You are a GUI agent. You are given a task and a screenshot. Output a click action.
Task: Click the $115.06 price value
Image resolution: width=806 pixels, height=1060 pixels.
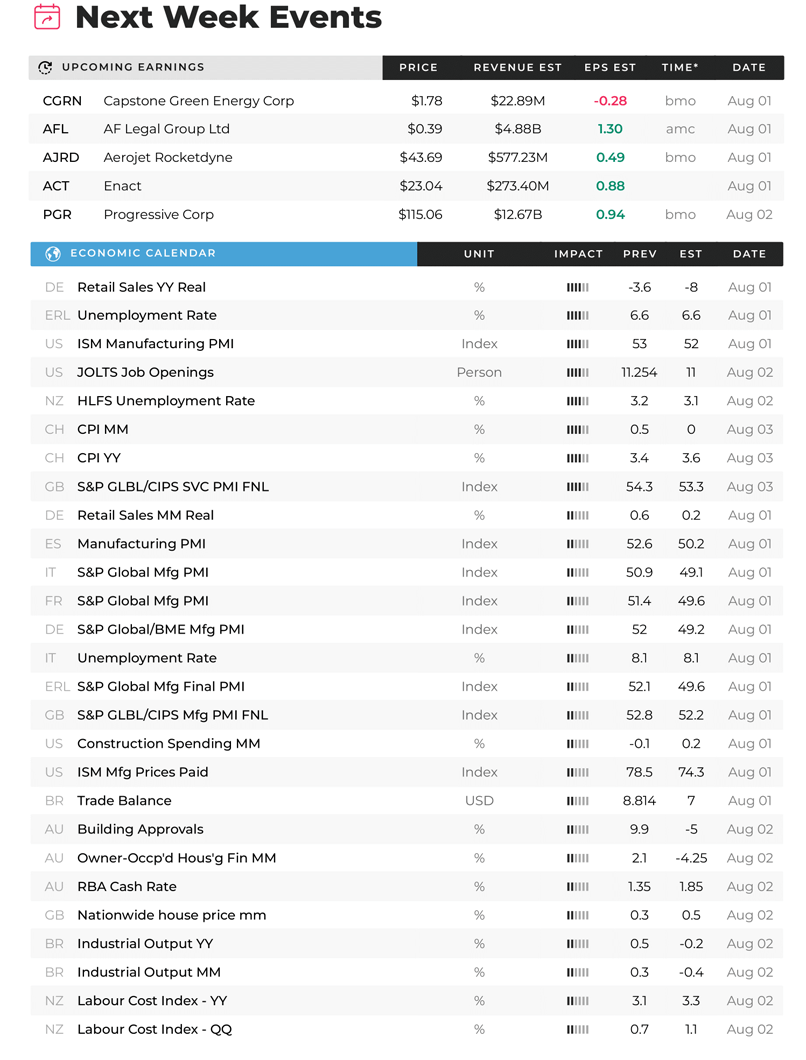420,214
